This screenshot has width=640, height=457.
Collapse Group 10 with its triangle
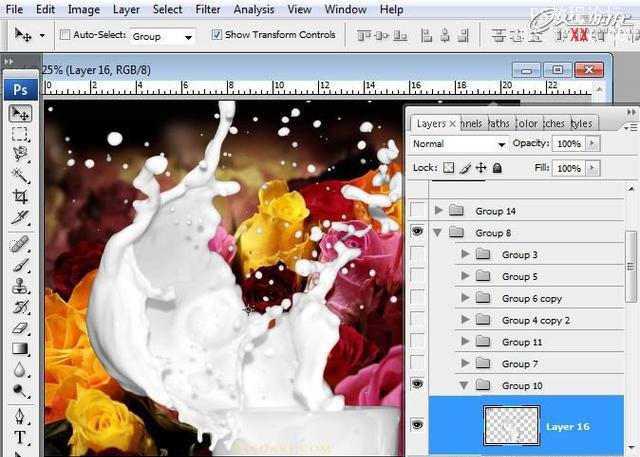pos(464,385)
